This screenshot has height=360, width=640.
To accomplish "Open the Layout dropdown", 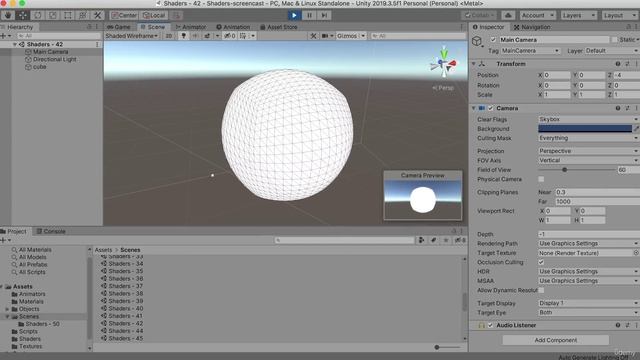I will click(x=620, y=16).
